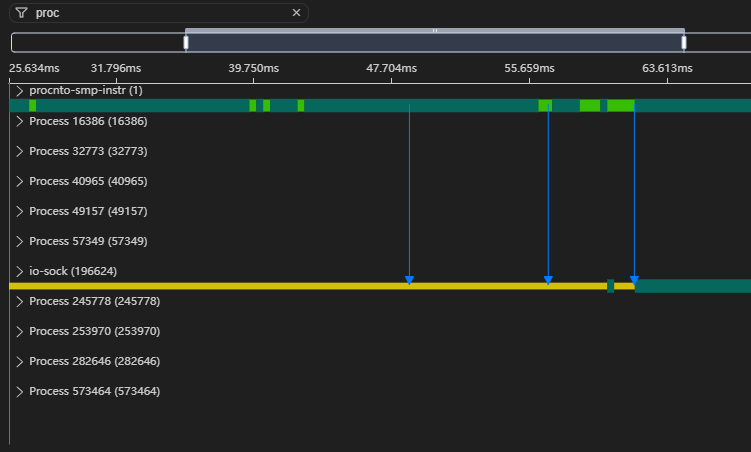Select Process 253970 label
751x452 pixels.
[94, 331]
